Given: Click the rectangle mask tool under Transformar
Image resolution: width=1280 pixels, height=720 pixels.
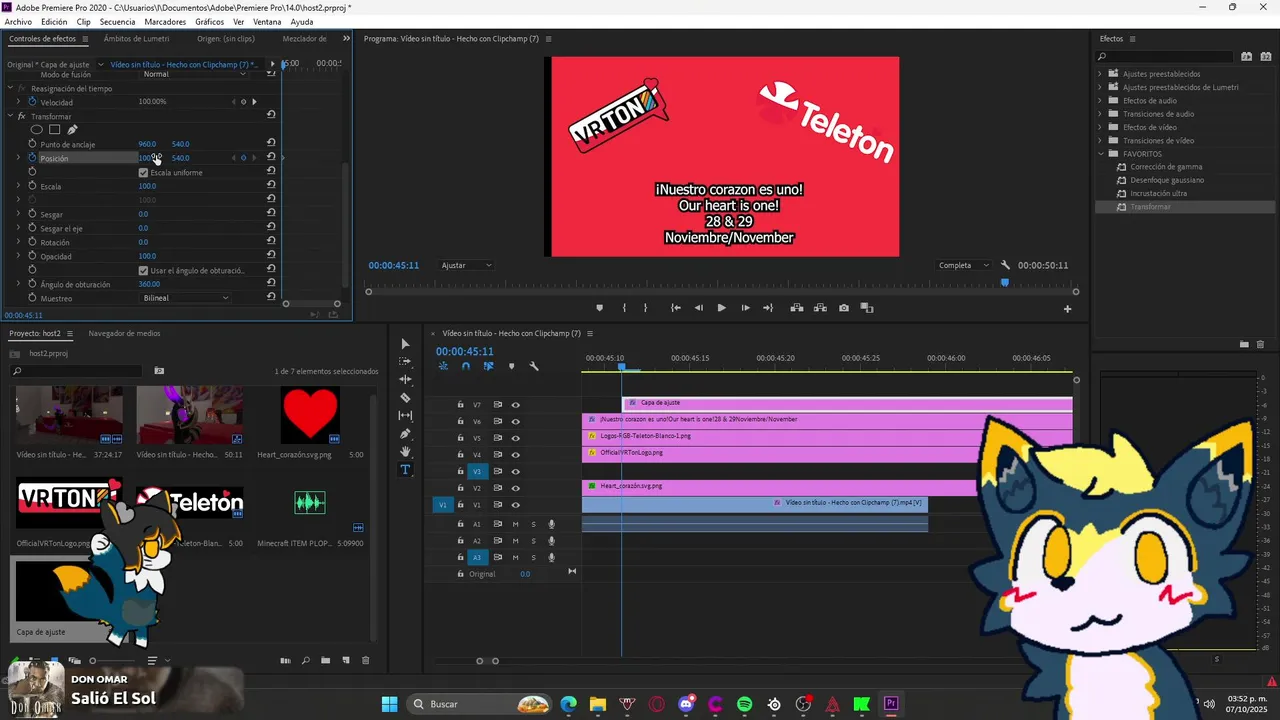Looking at the screenshot, I should pyautogui.click(x=55, y=129).
